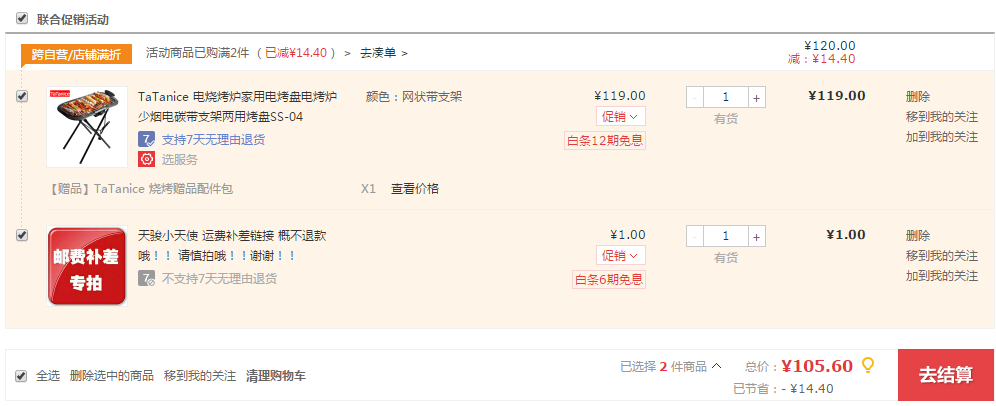The image size is (996, 406).
Task: Click the red 去结算 checkout button
Action: [945, 375]
